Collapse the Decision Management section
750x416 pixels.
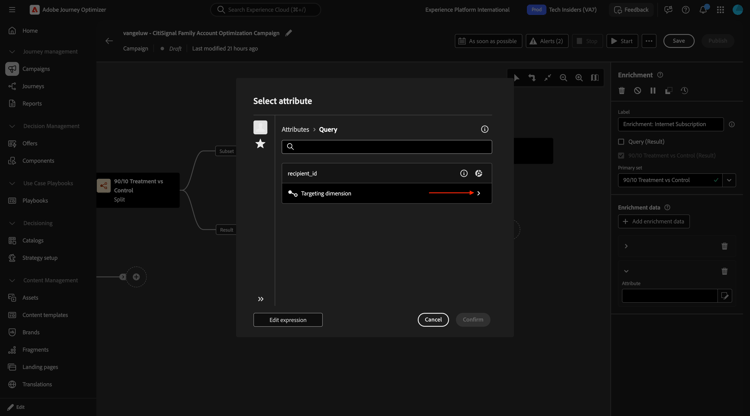pyautogui.click(x=12, y=126)
